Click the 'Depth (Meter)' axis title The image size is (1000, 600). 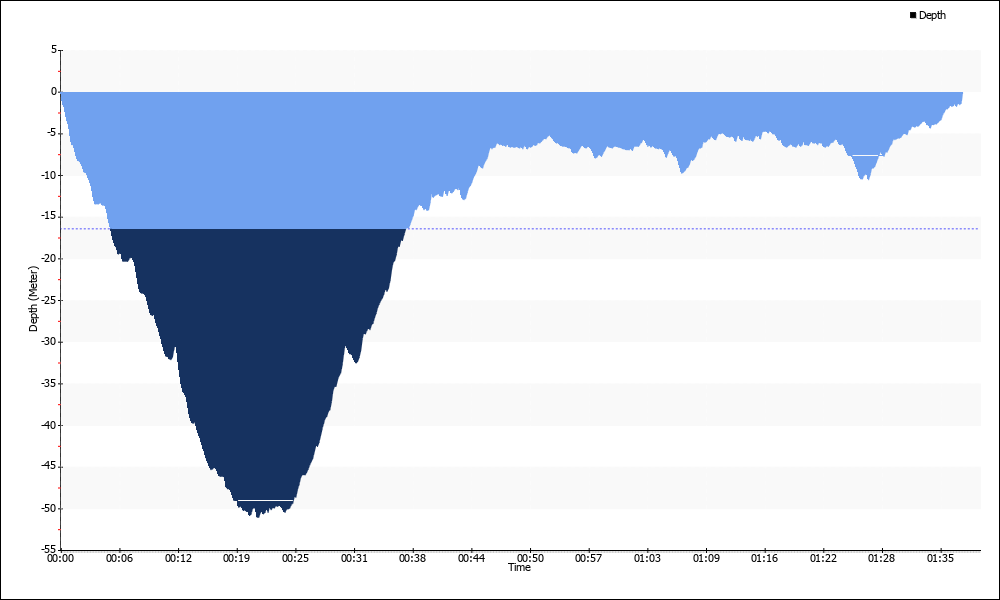click(x=33, y=298)
